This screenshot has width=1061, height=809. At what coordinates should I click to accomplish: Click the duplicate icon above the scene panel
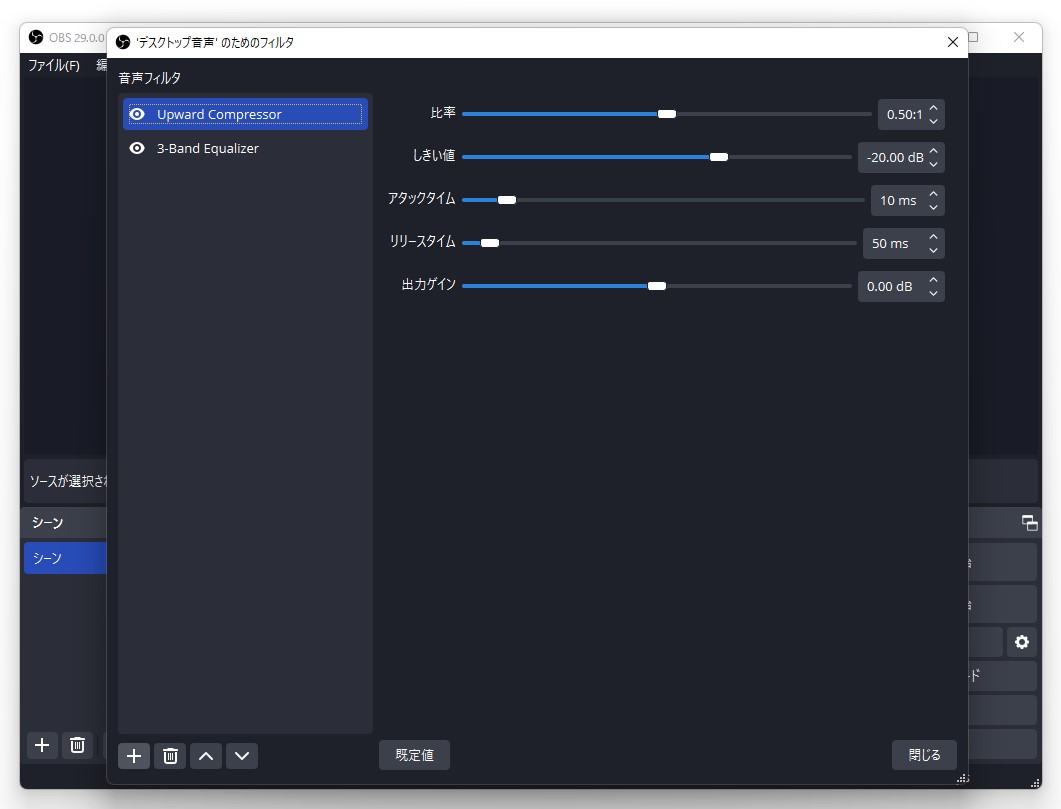point(1028,522)
